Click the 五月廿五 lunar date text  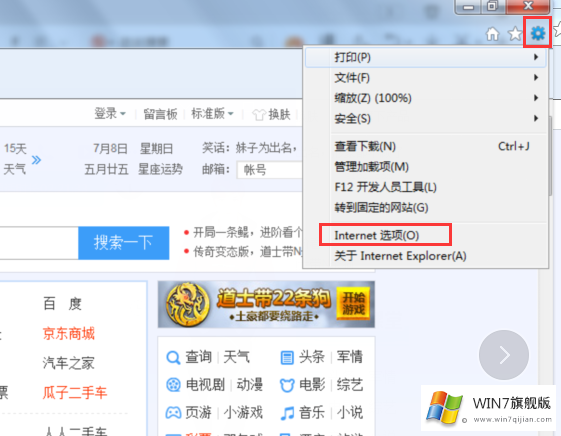106,169
